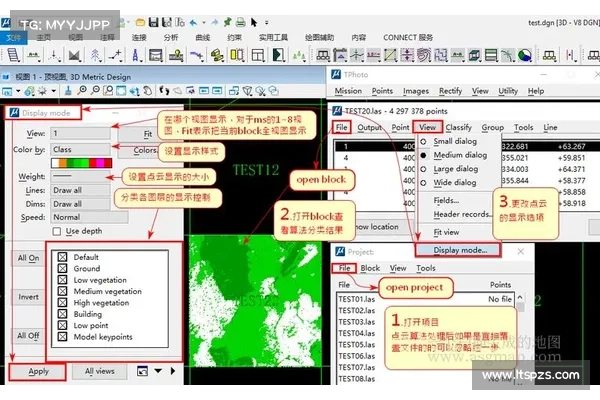The height and width of the screenshot is (400, 600).
Task: Open the Rectify menu in TPhoto window
Action: (x=450, y=91)
